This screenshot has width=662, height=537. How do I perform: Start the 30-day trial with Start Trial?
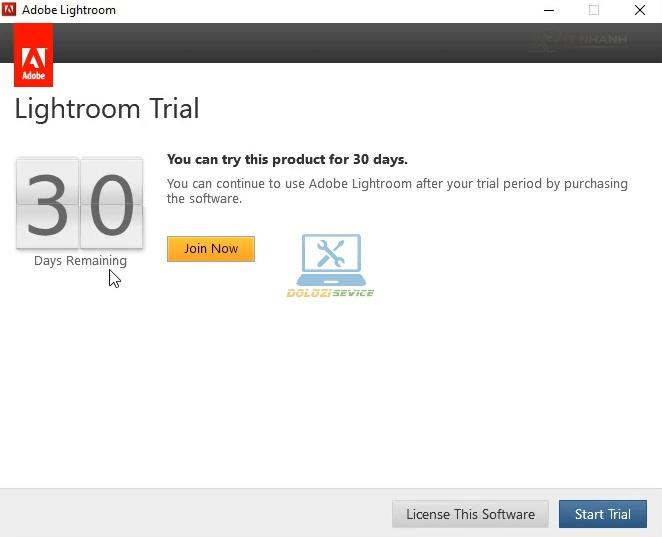602,514
